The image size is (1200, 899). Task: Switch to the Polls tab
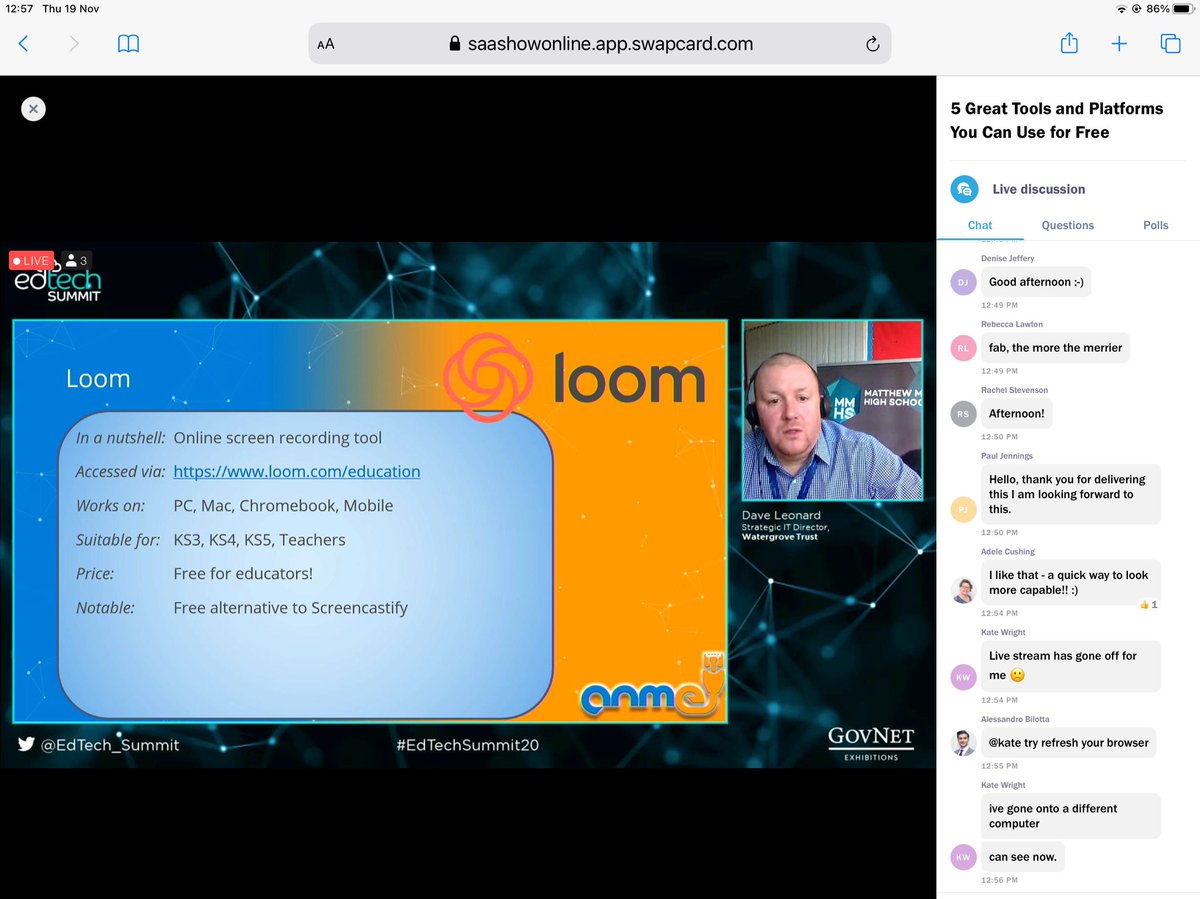point(1156,225)
